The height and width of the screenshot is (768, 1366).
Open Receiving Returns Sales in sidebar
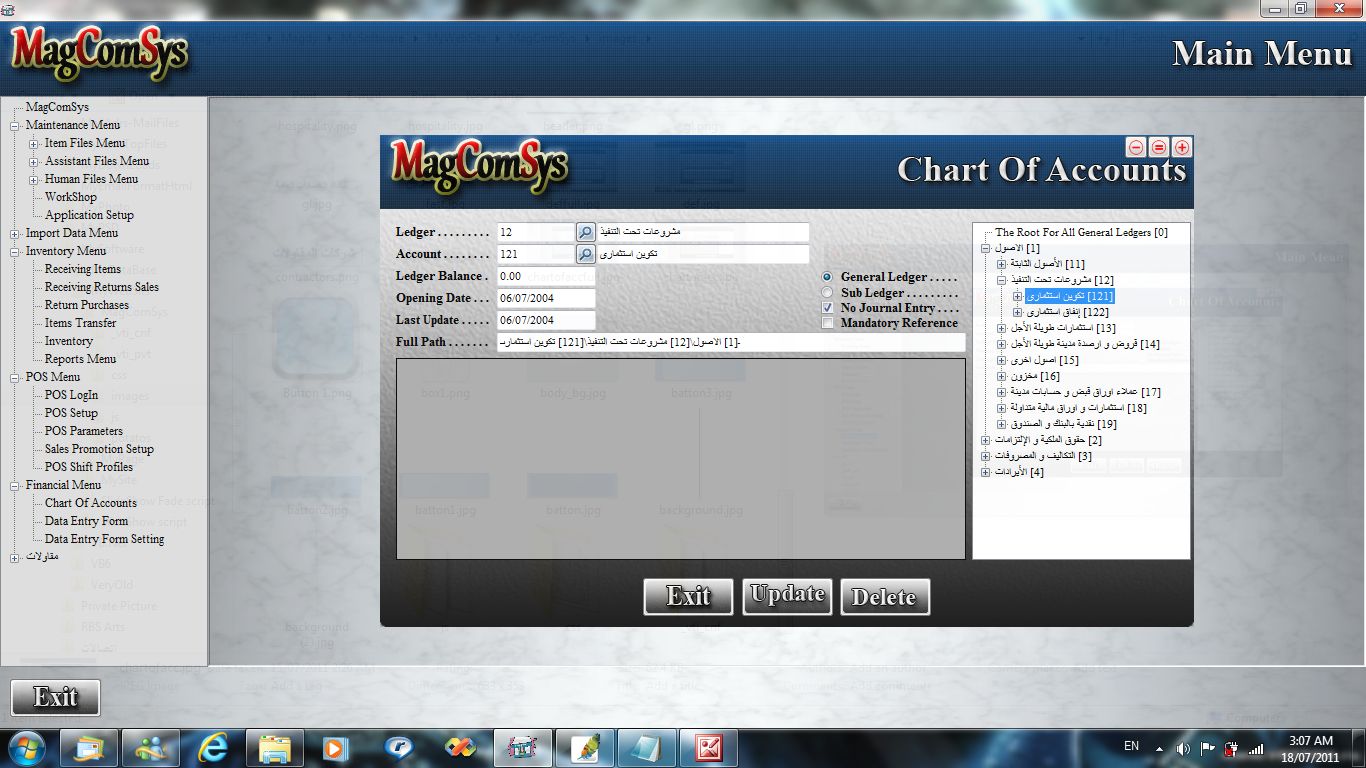pyautogui.click(x=101, y=287)
